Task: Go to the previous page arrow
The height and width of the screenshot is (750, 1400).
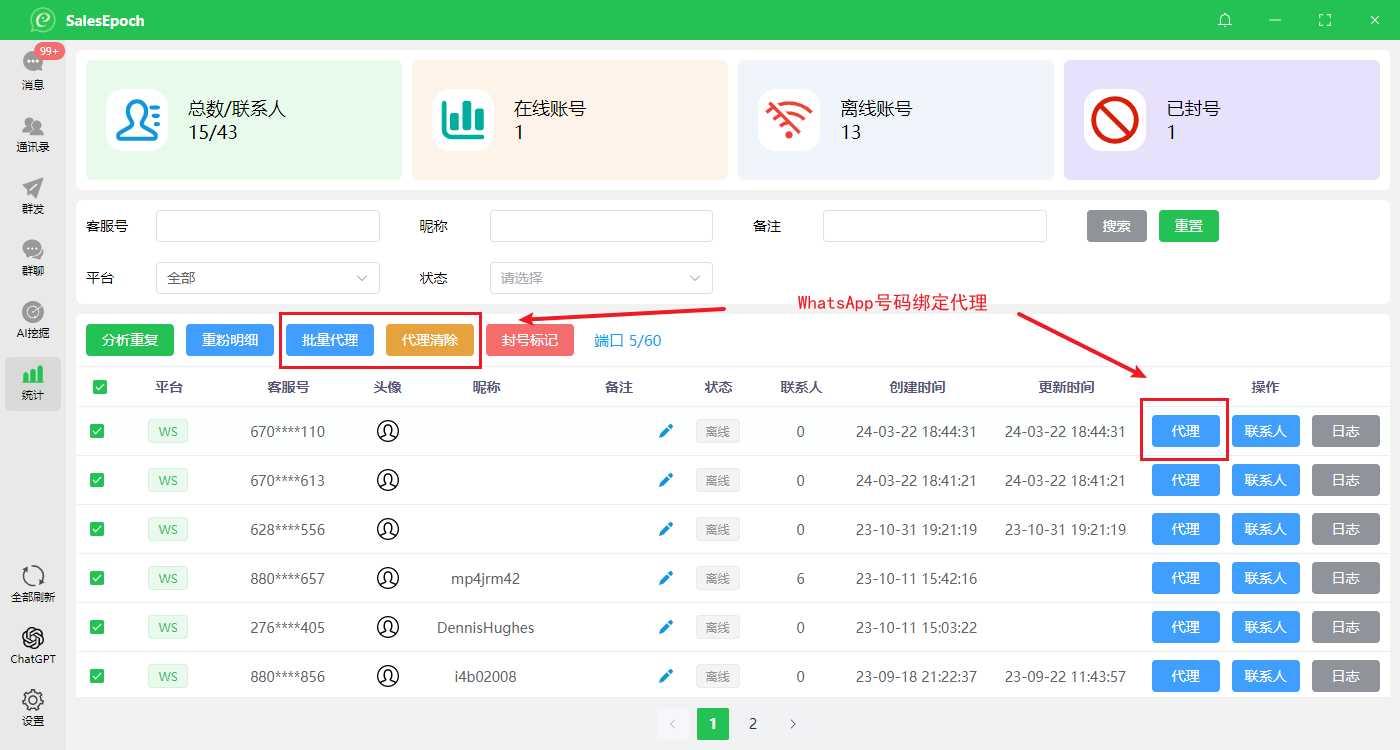Action: pos(673,724)
